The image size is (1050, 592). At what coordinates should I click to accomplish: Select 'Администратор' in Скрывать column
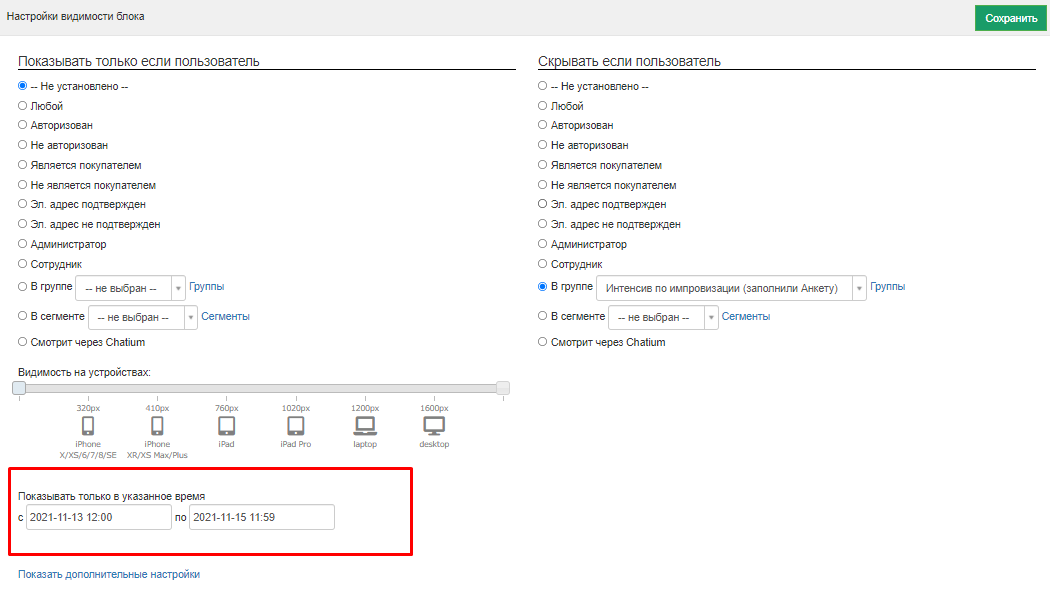tap(542, 244)
